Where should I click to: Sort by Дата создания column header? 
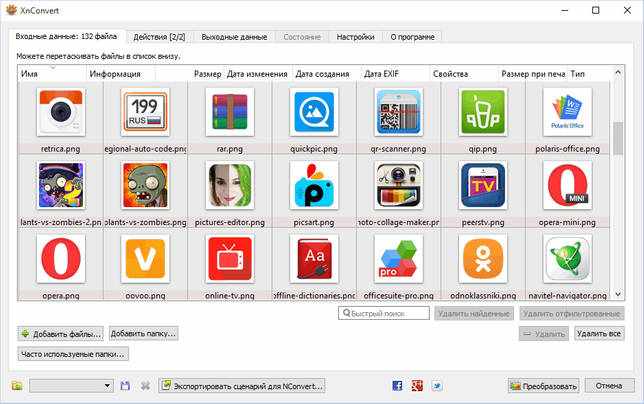[327, 74]
